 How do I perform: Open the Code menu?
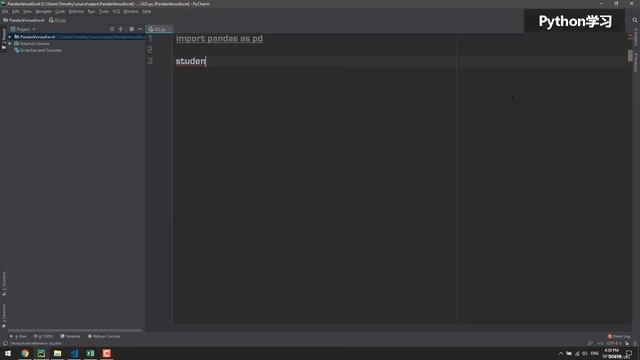click(x=60, y=12)
